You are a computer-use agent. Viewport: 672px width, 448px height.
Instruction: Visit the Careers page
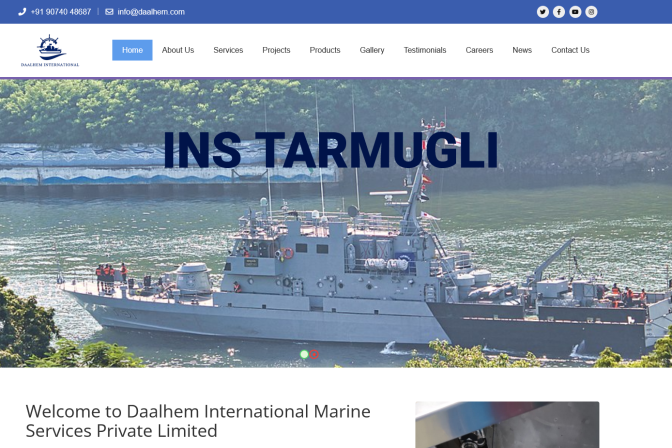[x=479, y=50]
